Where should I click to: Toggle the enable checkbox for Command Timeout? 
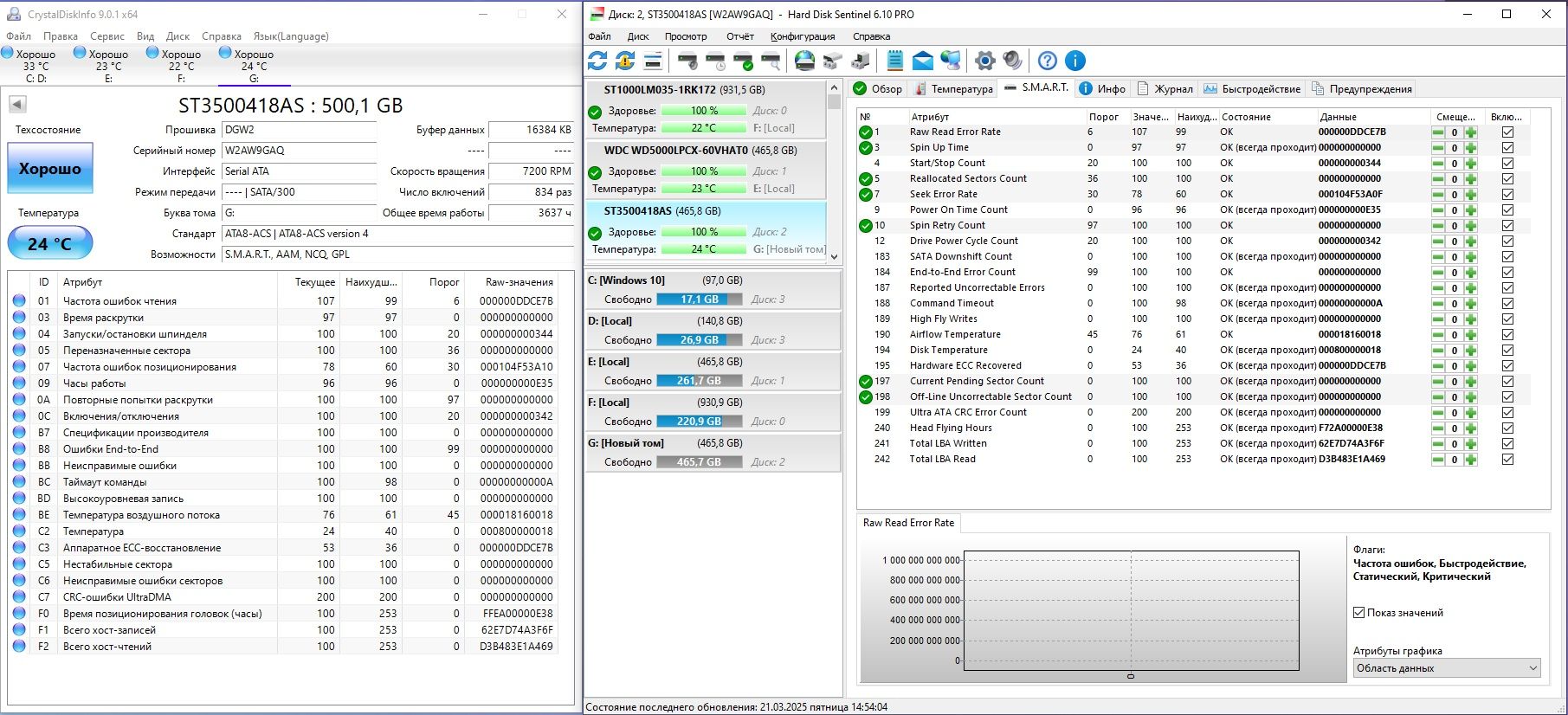(1507, 304)
